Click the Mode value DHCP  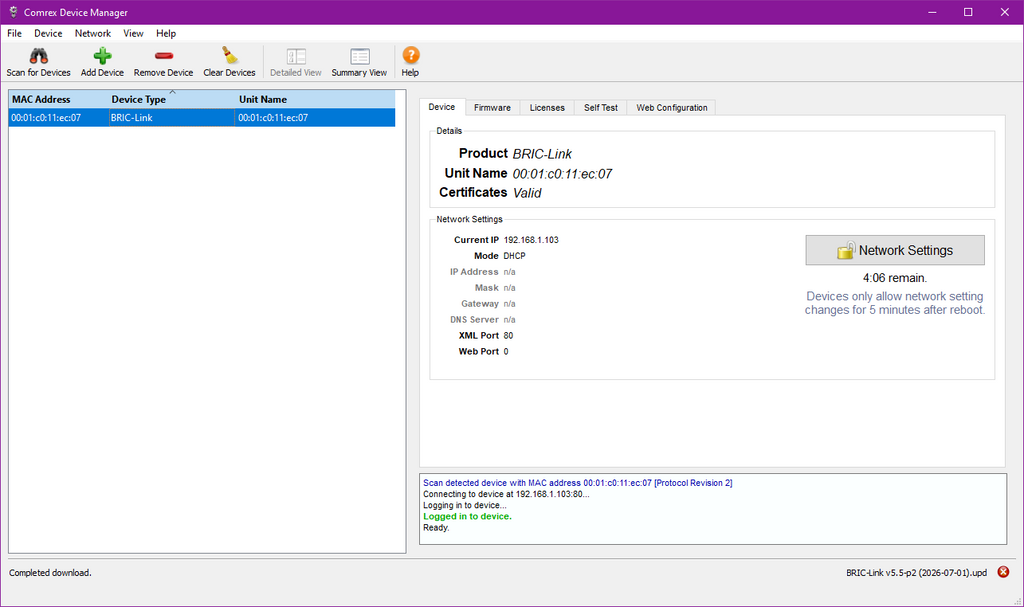pos(515,256)
